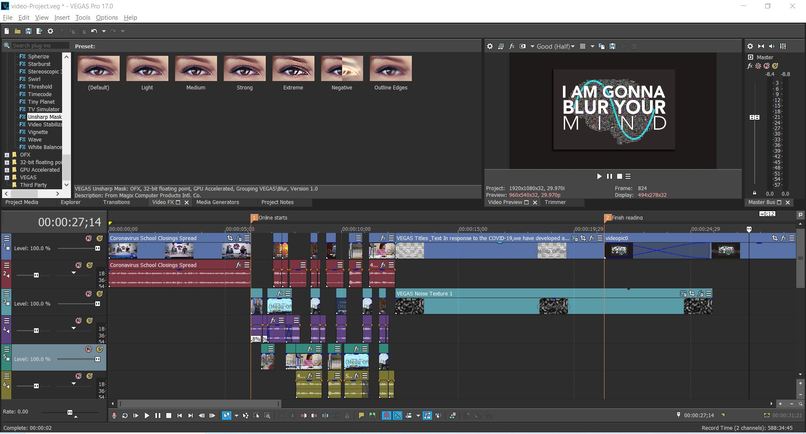Viewport: 806px width, 434px height.
Task: Switch to the Trimmer tab
Action: point(555,203)
